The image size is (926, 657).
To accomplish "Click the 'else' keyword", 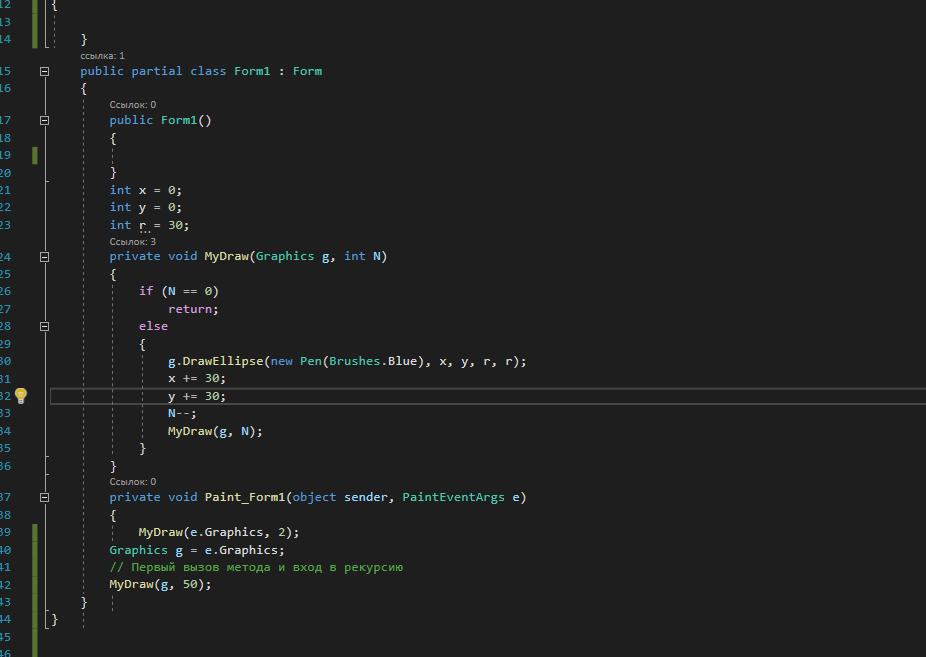I will pos(153,326).
